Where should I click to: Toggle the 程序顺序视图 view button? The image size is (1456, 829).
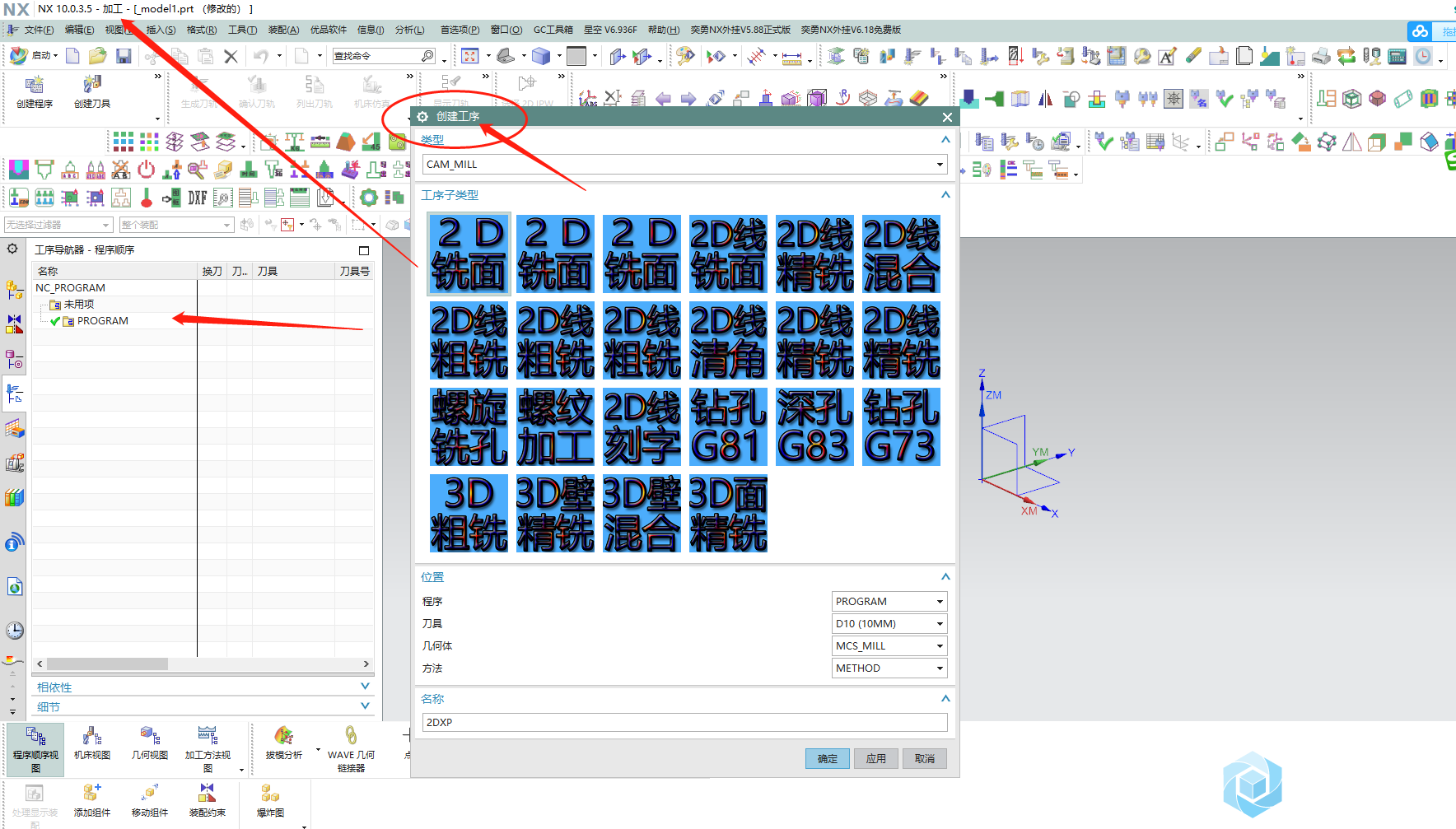[x=35, y=749]
